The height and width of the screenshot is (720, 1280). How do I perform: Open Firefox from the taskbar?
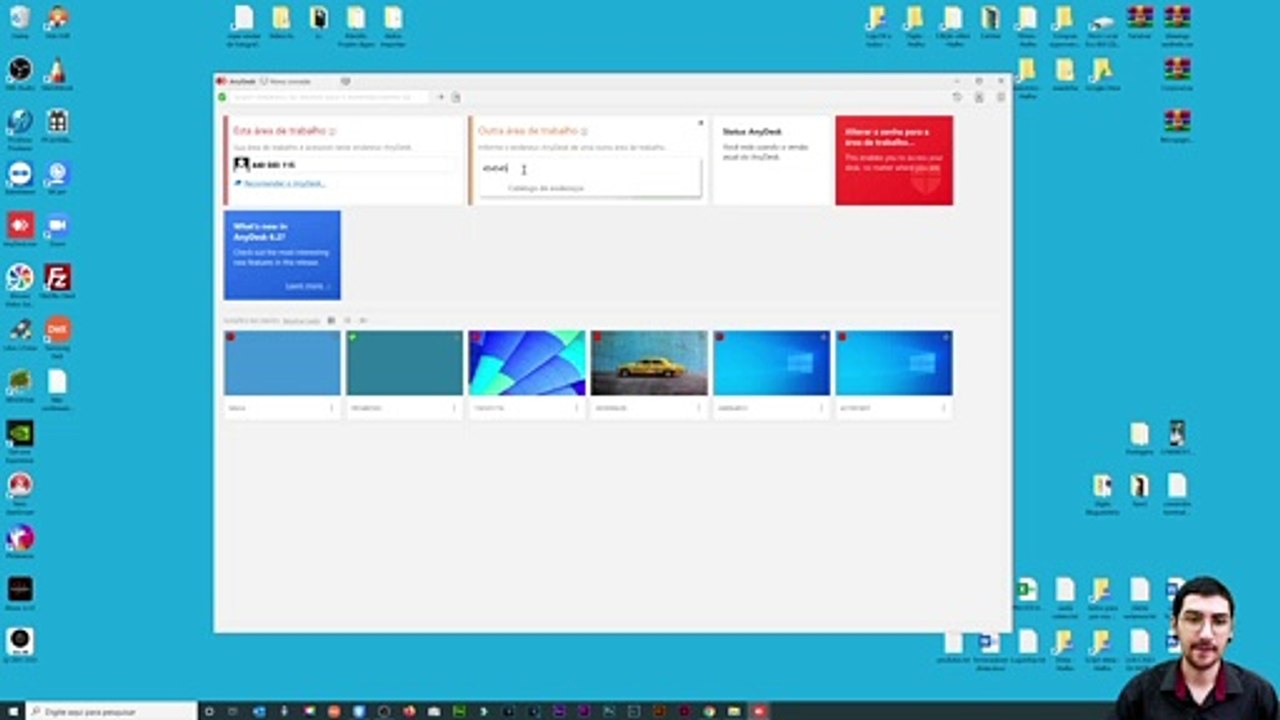[x=409, y=711]
